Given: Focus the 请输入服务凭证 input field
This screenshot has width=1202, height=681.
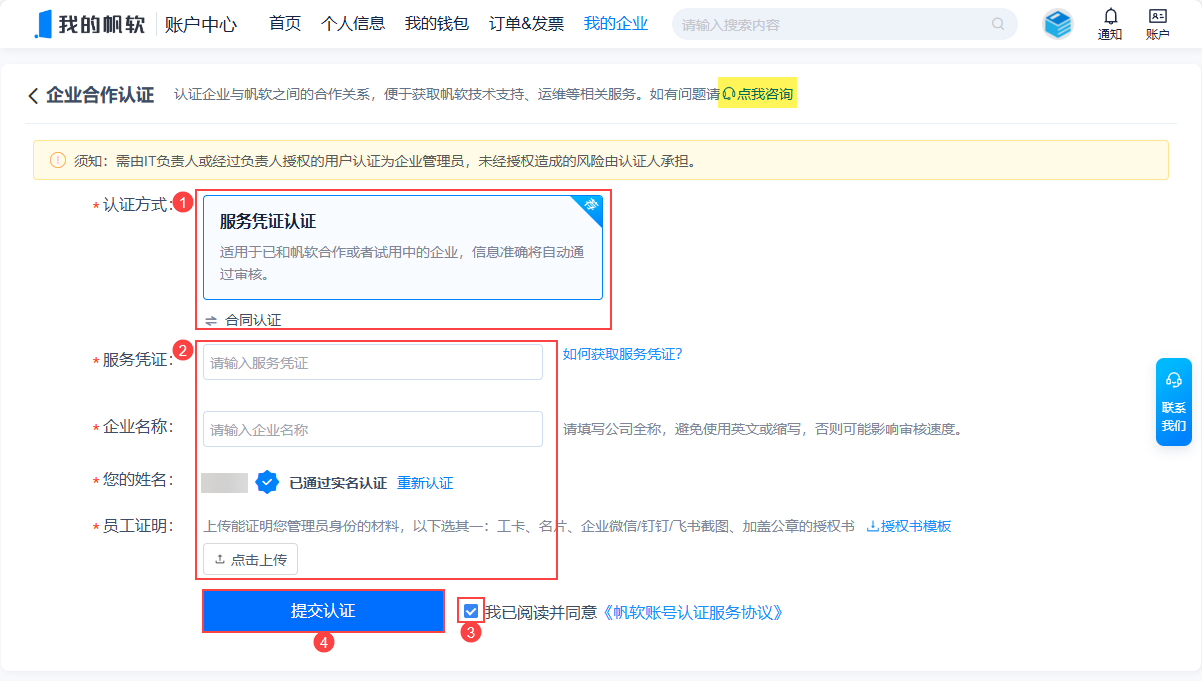Looking at the screenshot, I should 373,362.
